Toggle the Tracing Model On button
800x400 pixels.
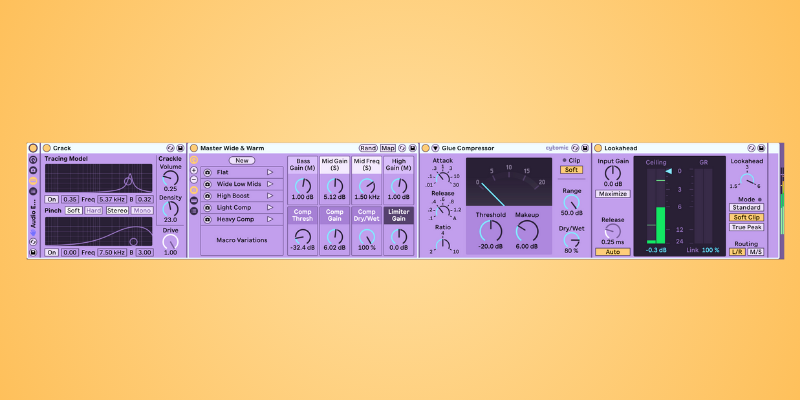(52, 199)
